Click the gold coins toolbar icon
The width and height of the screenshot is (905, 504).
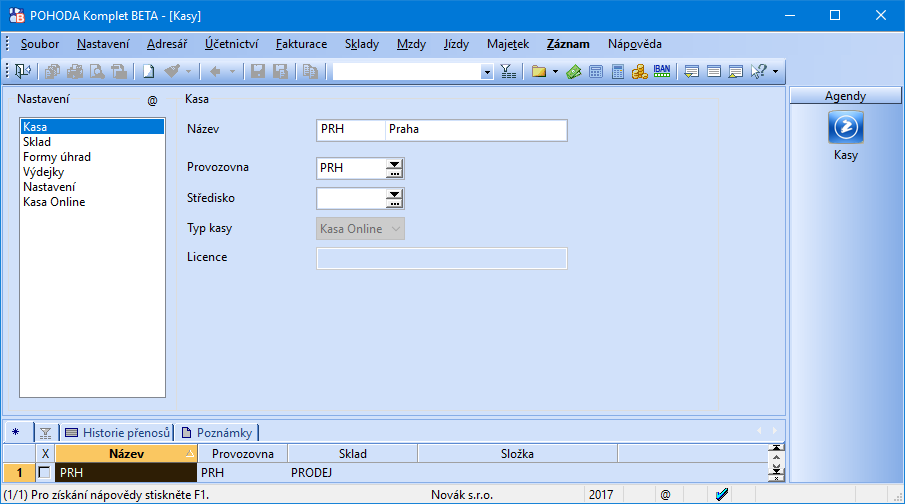pyautogui.click(x=640, y=71)
